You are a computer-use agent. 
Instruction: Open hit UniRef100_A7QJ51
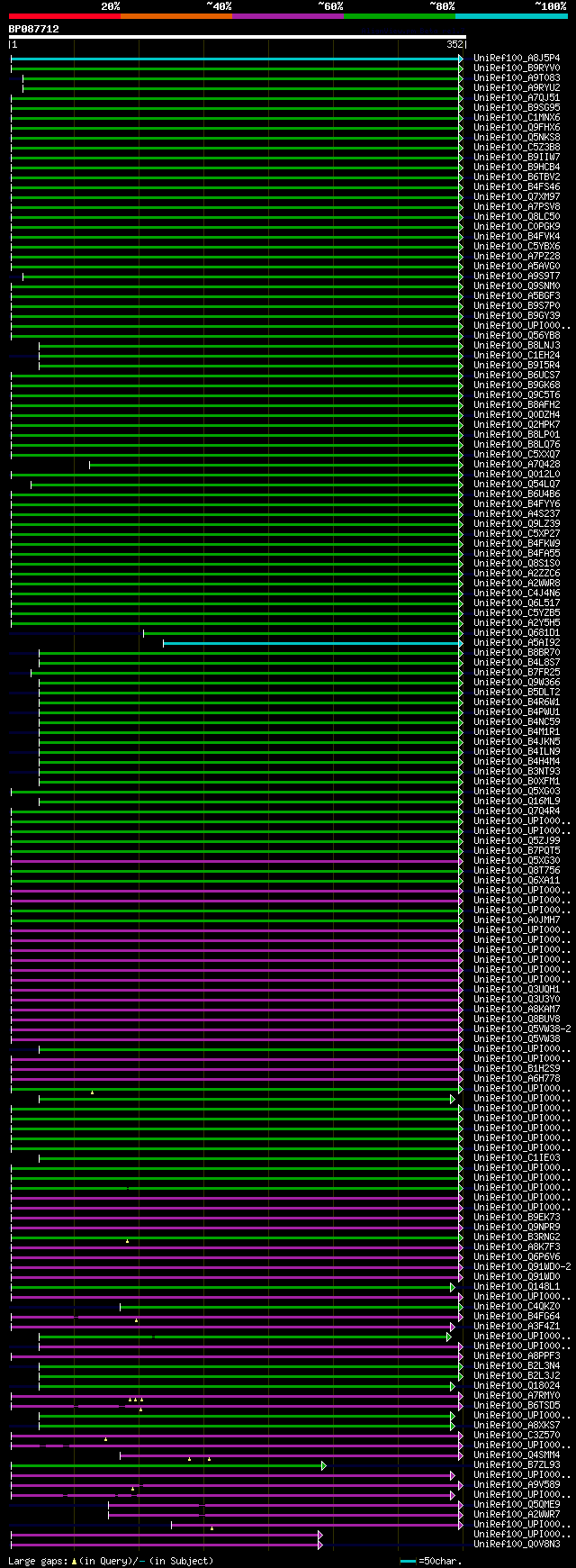pos(517,97)
